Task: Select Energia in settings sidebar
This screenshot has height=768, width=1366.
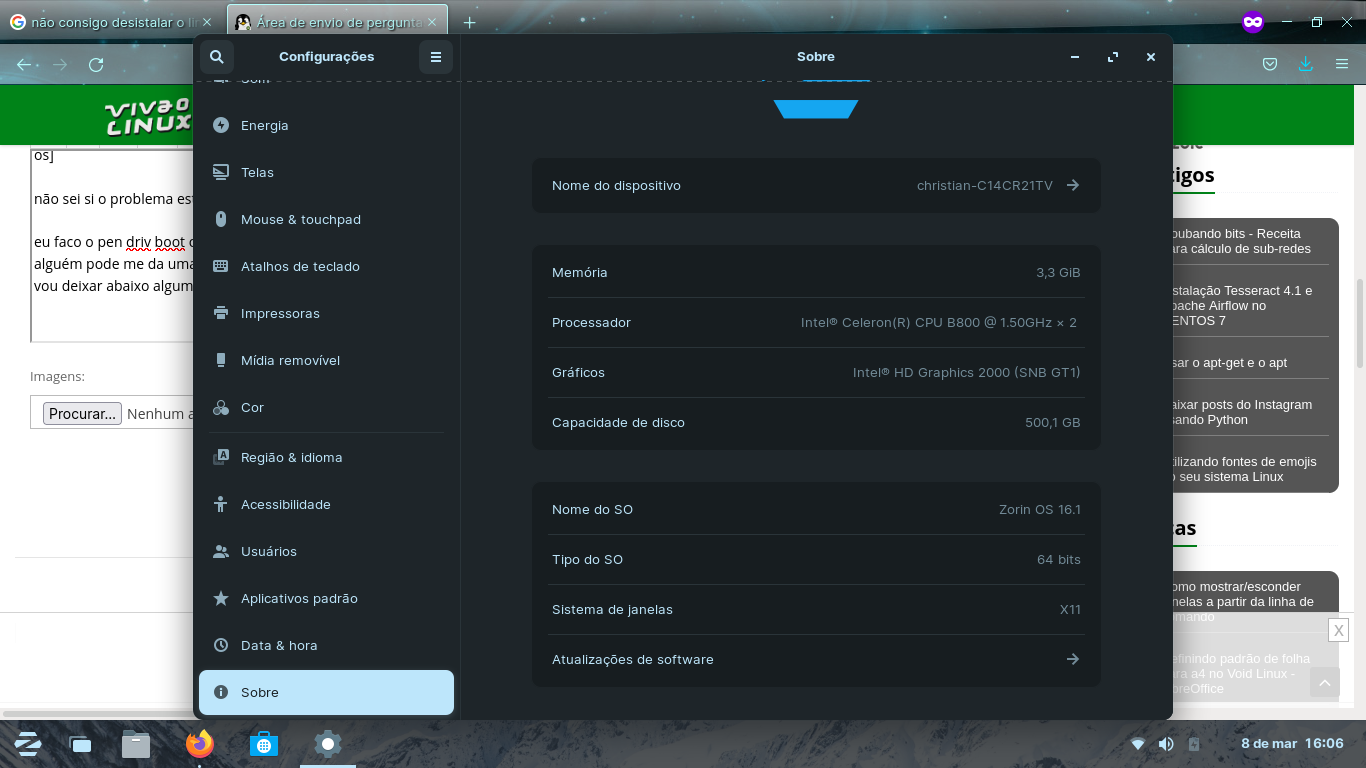Action: (x=326, y=125)
